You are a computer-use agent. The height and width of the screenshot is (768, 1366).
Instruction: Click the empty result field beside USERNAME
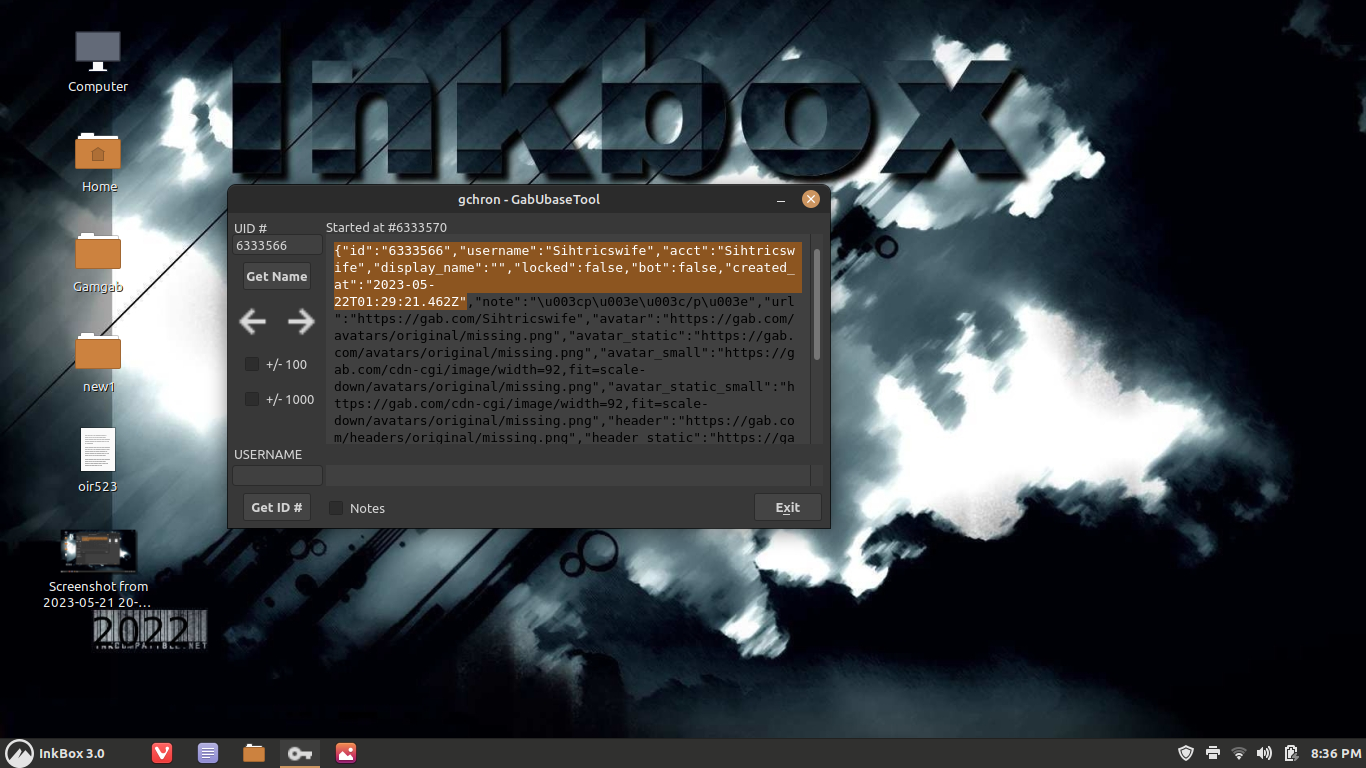point(567,475)
